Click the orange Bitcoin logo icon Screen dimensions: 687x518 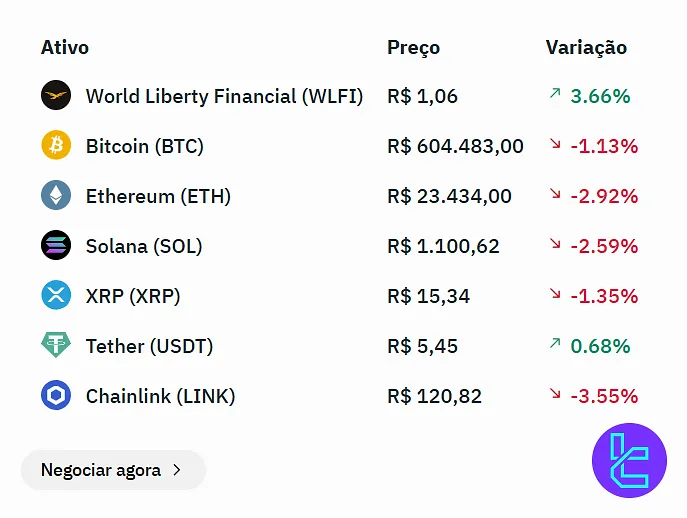[56, 146]
